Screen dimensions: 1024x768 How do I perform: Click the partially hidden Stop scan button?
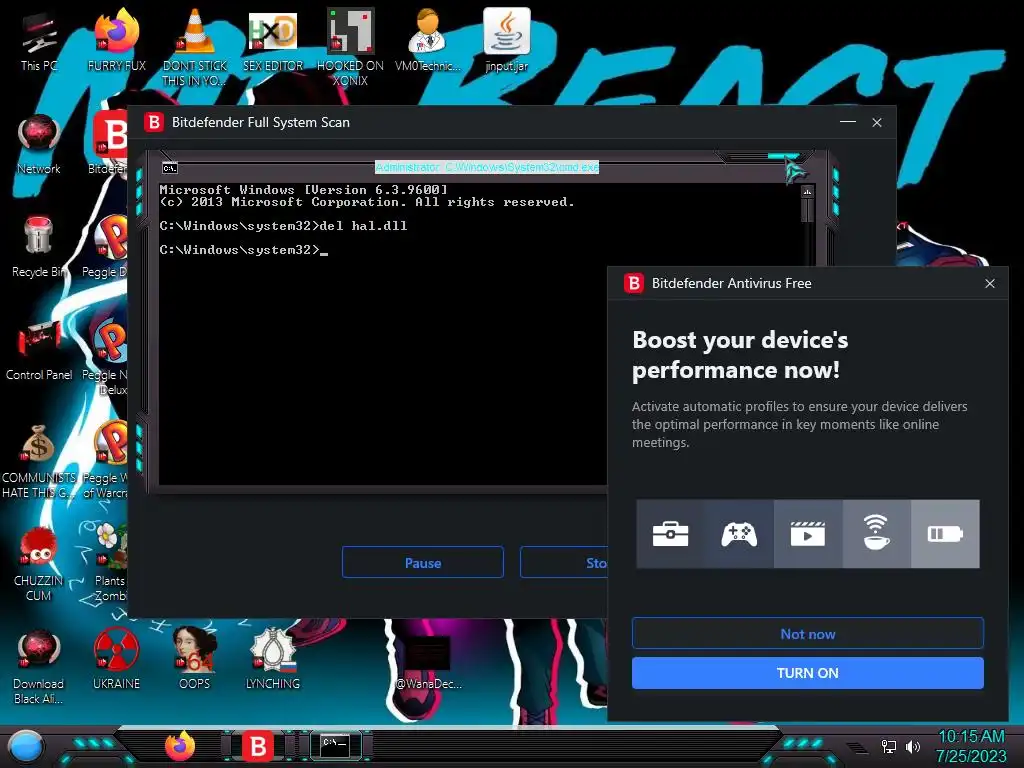(x=564, y=562)
